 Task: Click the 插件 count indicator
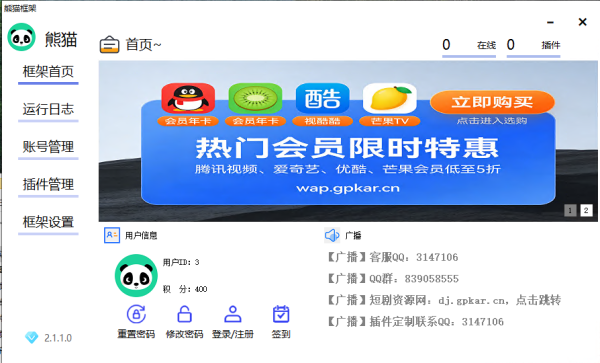pyautogui.click(x=533, y=46)
